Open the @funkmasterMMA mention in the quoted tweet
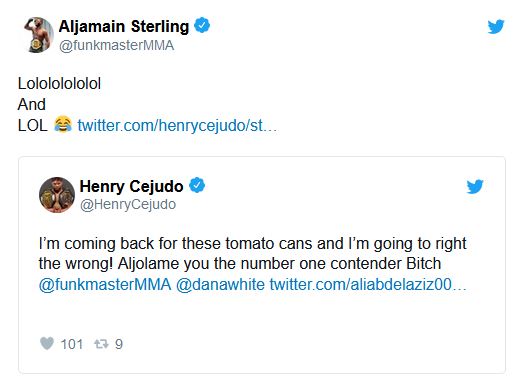 [x=105, y=285]
